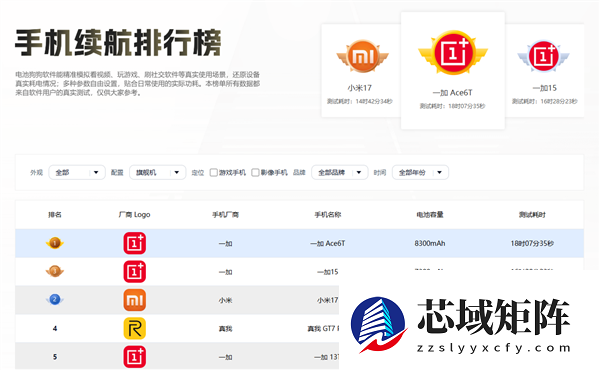Image resolution: width=600 pixels, height=370 pixels.
Task: Click the gold OnePlus medal on Ace6T card
Action: pyautogui.click(x=453, y=53)
